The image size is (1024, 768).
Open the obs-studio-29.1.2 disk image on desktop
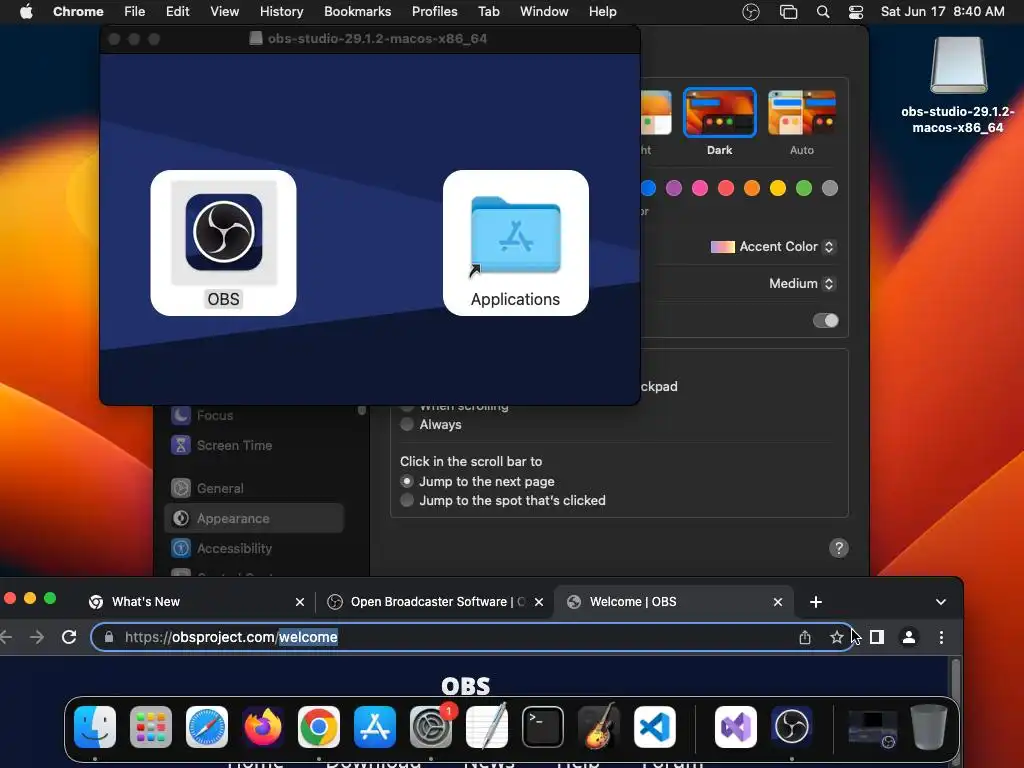point(958,65)
